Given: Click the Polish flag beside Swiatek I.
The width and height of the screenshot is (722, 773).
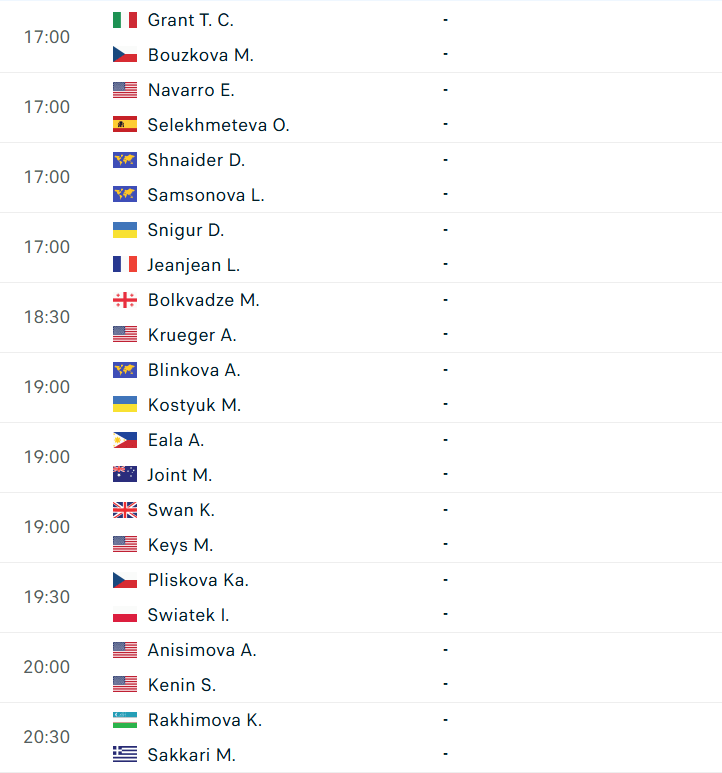Looking at the screenshot, I should [125, 615].
